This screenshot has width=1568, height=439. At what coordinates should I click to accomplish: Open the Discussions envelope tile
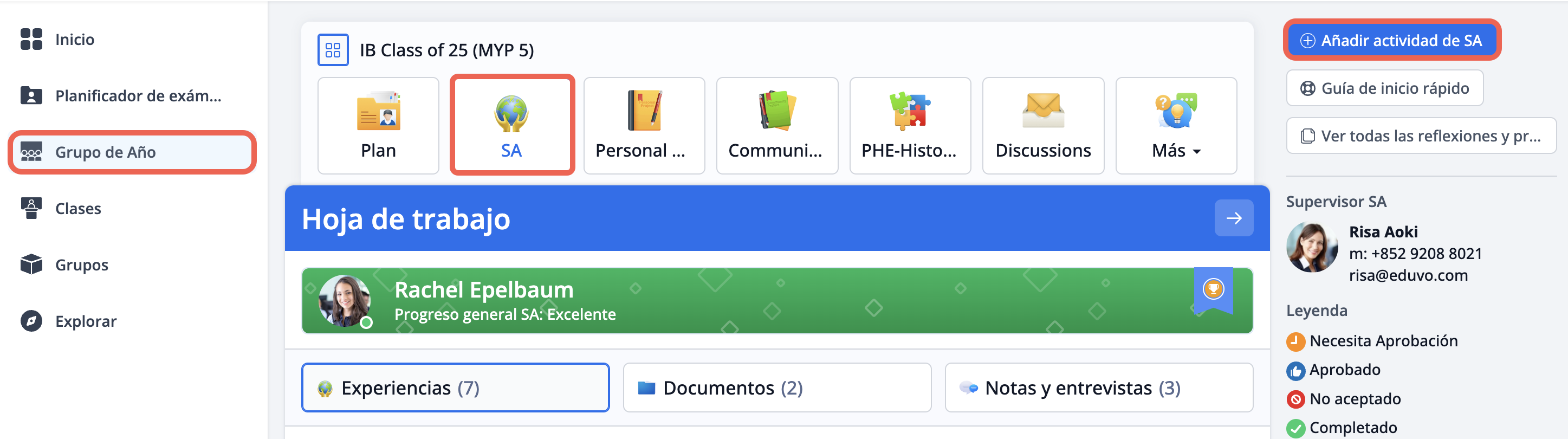point(1042,125)
